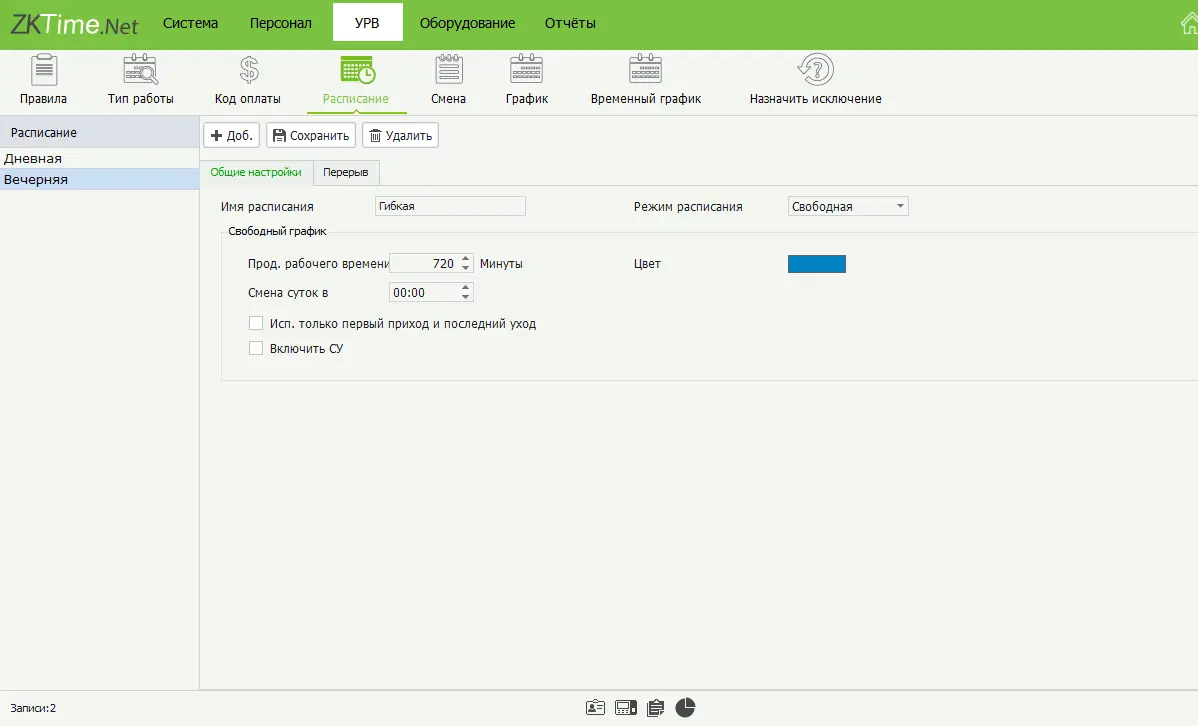Select the Смена toolbar icon
Image resolution: width=1198 pixels, height=726 pixels.
point(448,71)
